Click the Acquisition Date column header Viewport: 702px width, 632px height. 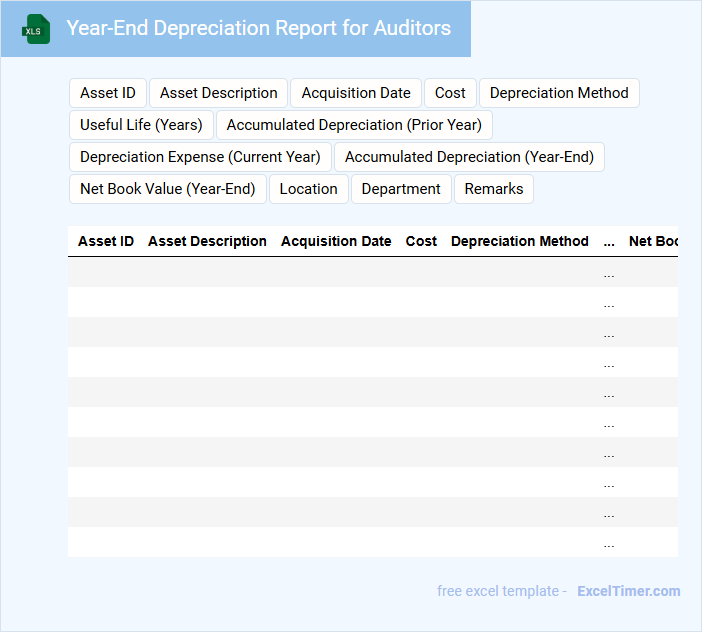pyautogui.click(x=336, y=241)
